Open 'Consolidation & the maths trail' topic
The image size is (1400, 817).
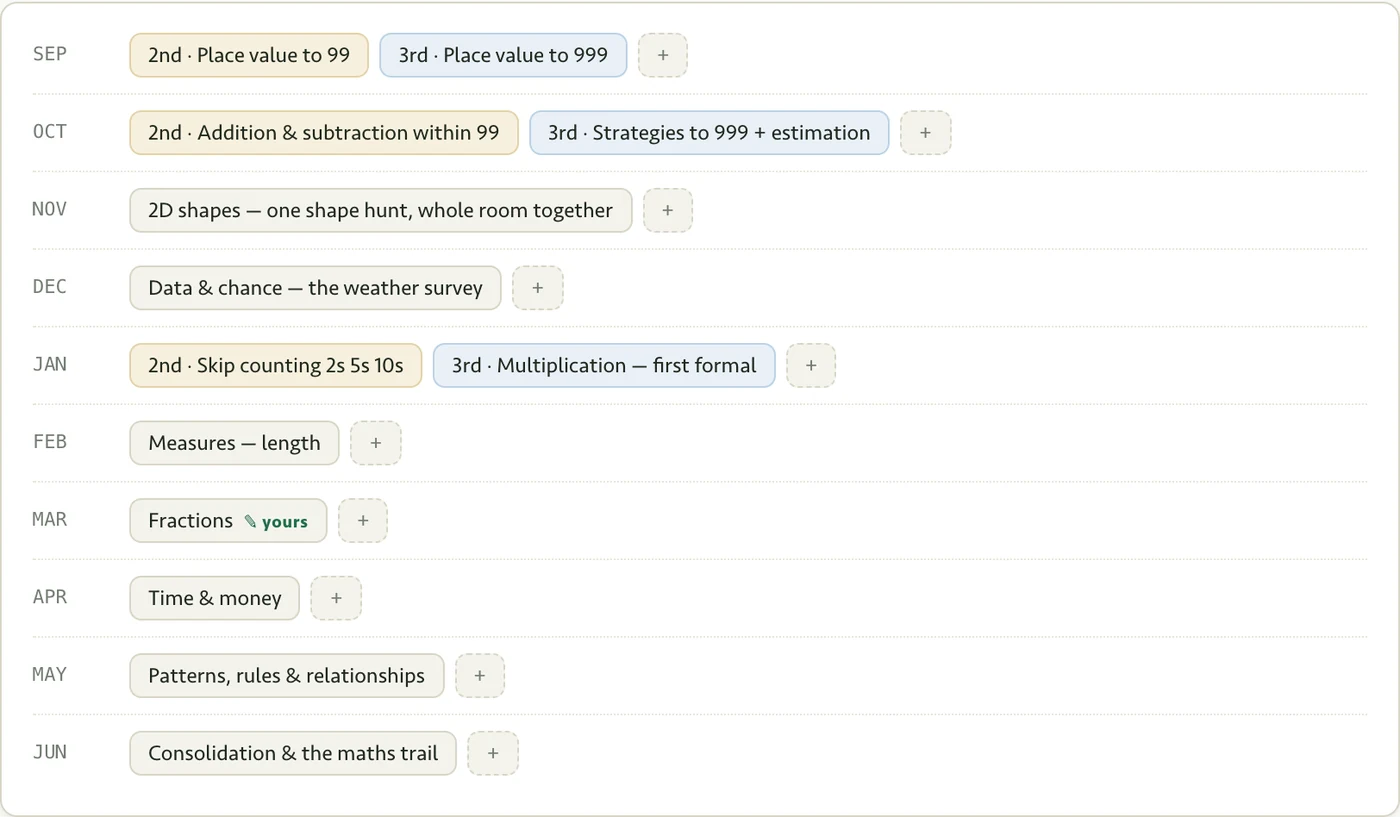pos(293,753)
